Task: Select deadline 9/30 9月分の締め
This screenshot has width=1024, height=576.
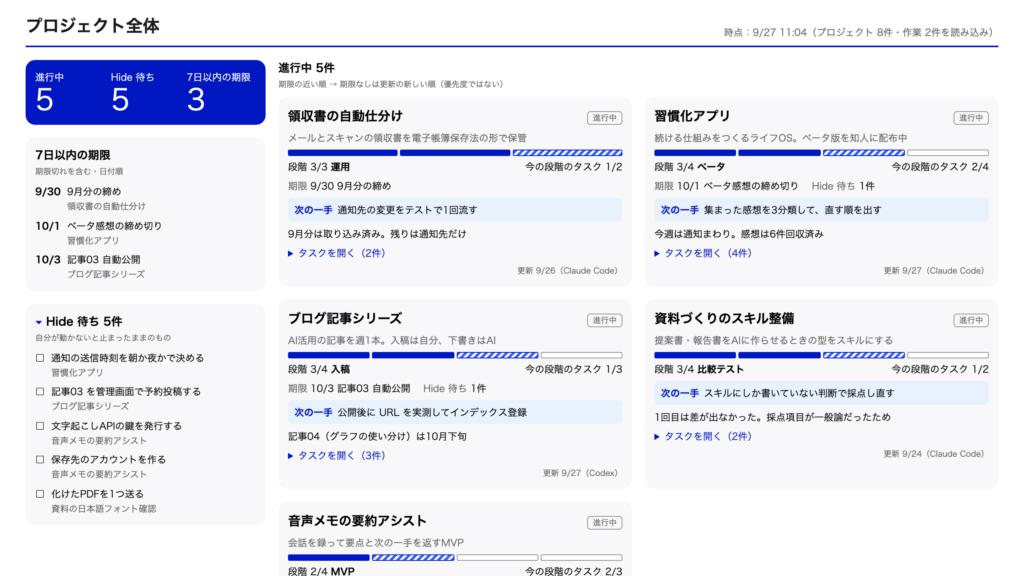Action: [91, 198]
